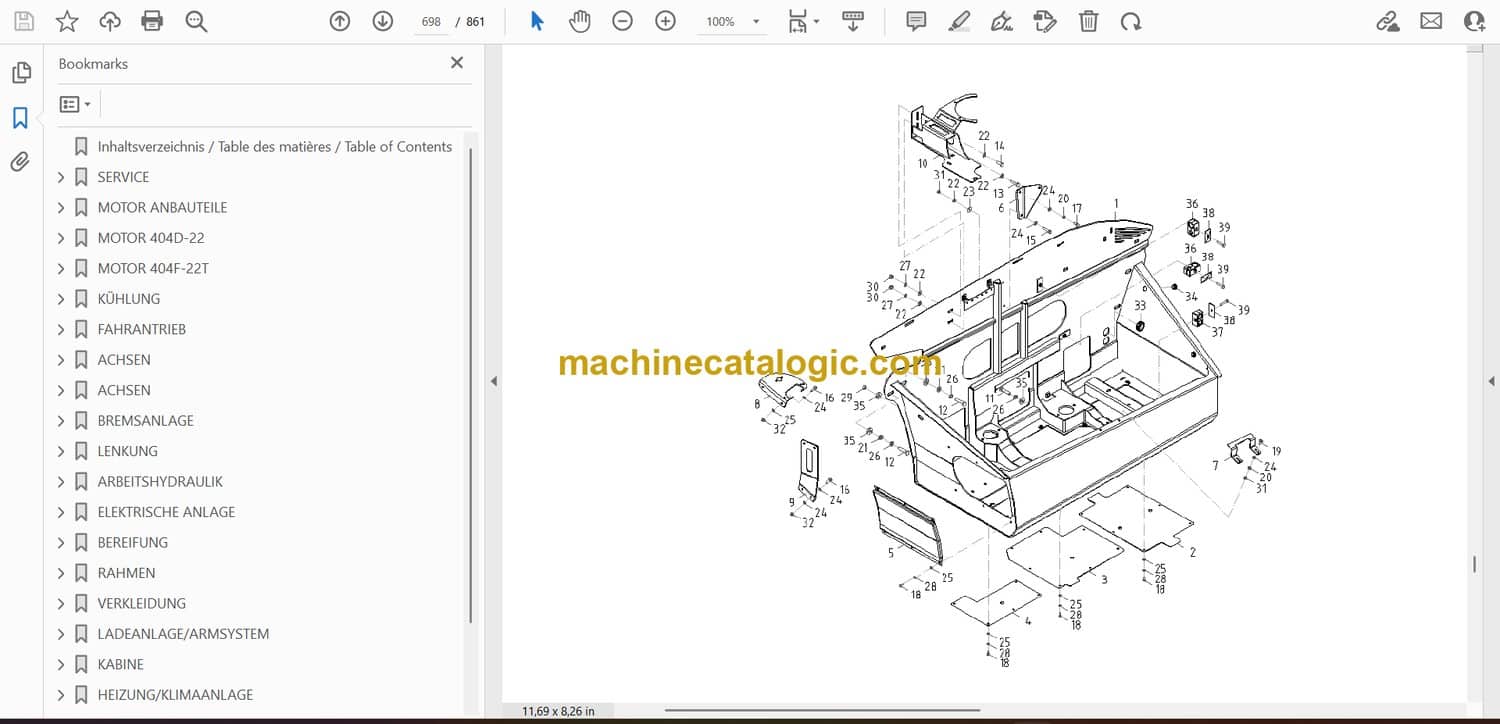
Task: Click the page number input field
Action: (431, 21)
